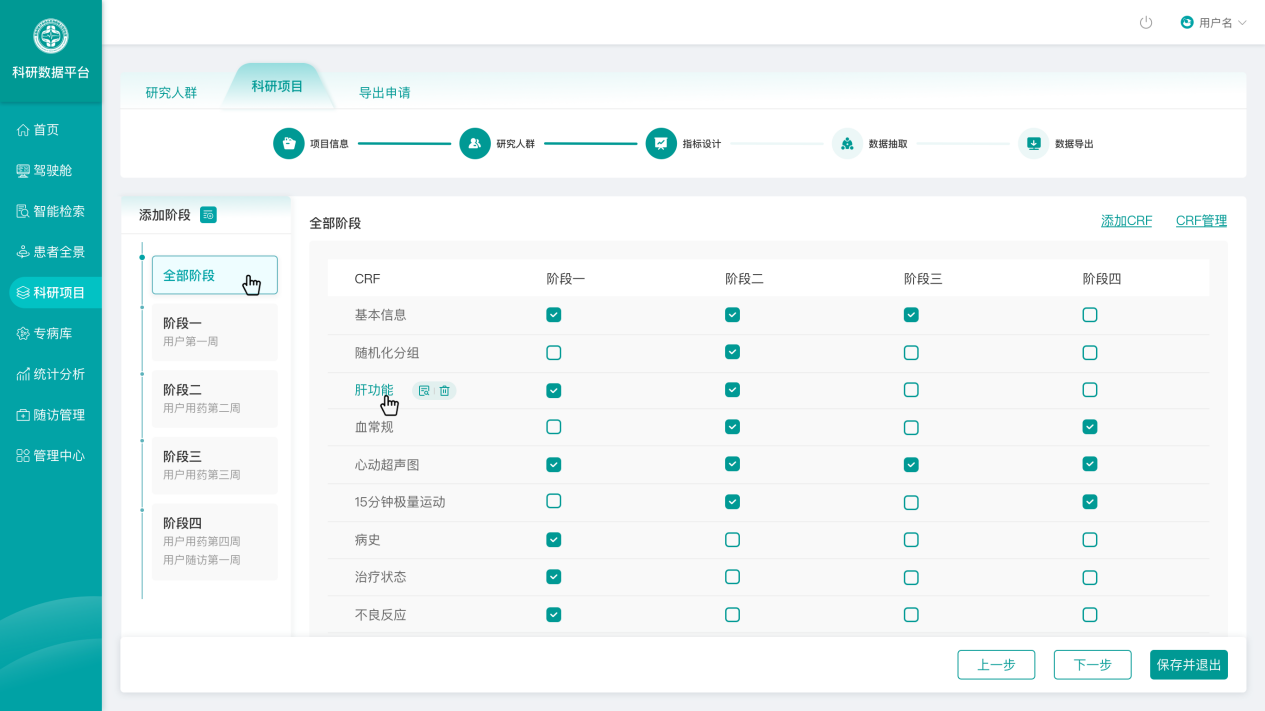Open the 肝功能 CRF preview icon

pyautogui.click(x=424, y=391)
